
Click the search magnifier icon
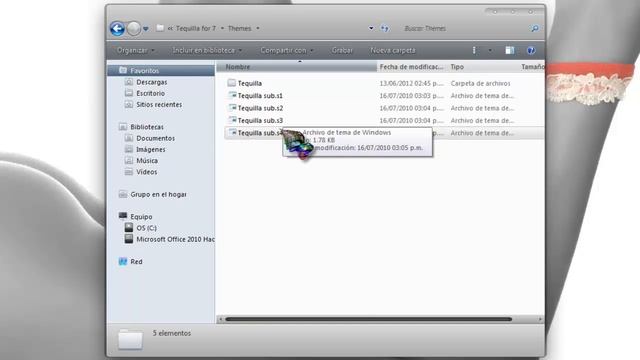click(534, 29)
